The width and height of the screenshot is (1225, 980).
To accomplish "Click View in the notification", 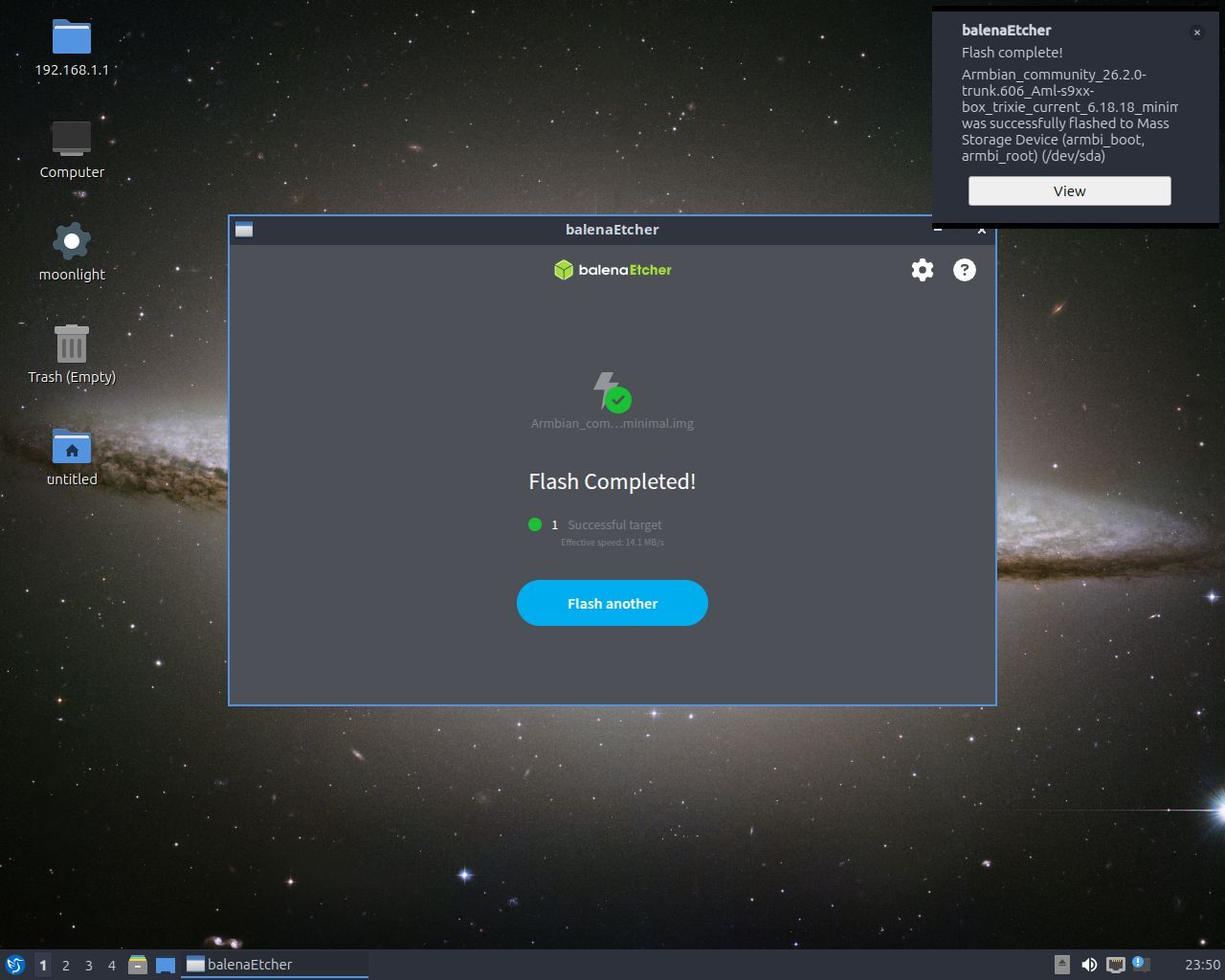I will [1069, 190].
